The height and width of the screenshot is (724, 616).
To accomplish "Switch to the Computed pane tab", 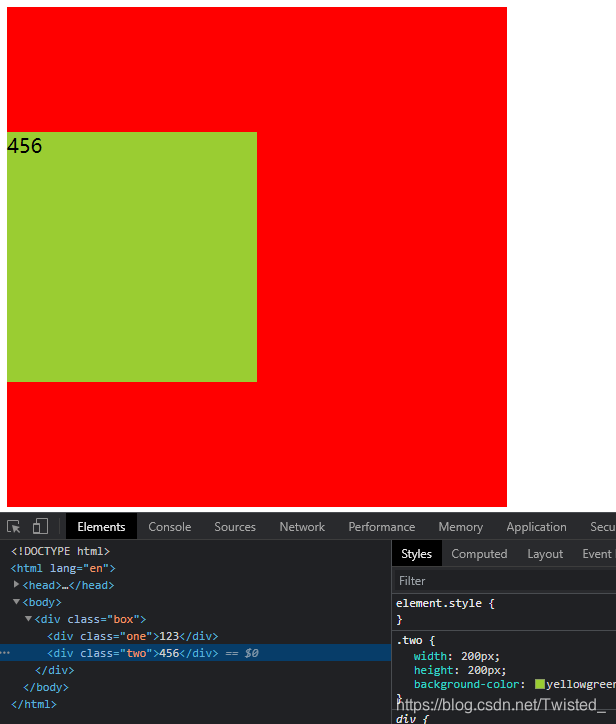I will 479,554.
